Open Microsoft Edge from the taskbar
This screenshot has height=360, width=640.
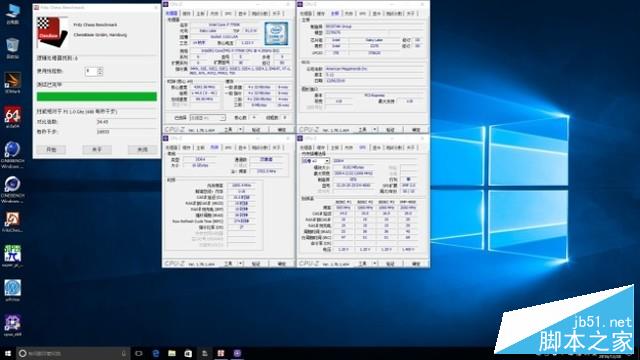(156, 353)
